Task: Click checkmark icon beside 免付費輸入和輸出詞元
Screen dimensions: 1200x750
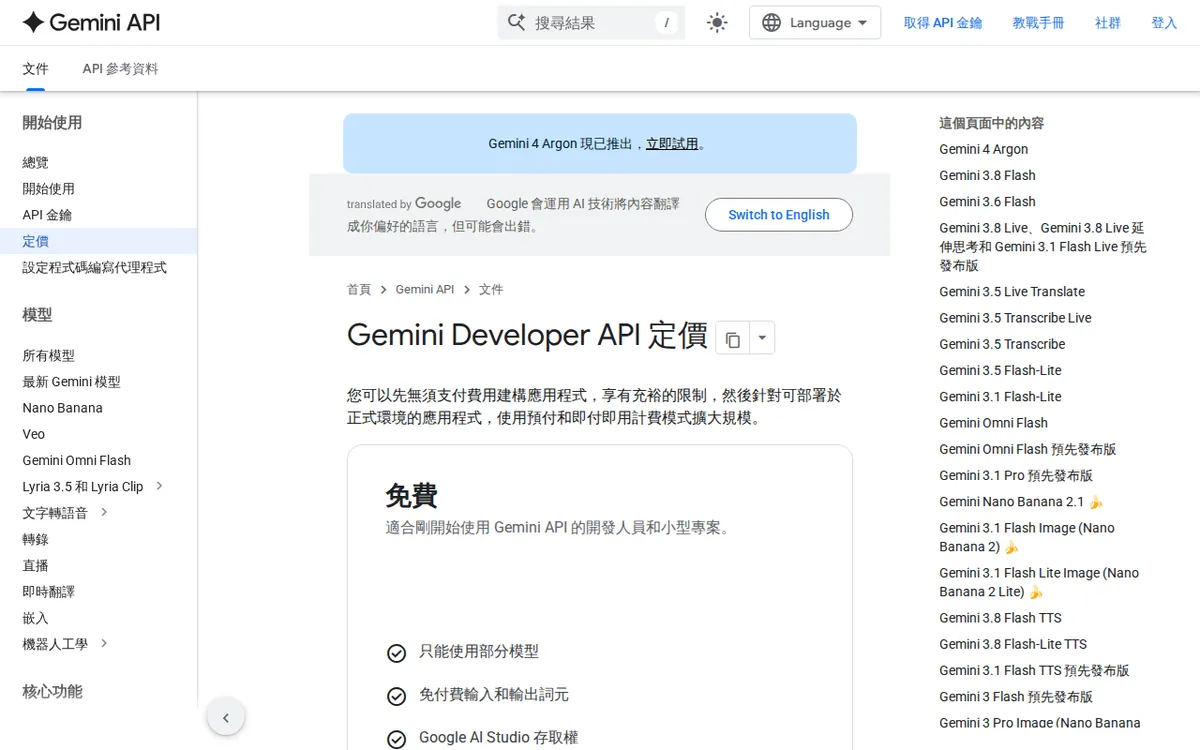Action: pyautogui.click(x=397, y=696)
